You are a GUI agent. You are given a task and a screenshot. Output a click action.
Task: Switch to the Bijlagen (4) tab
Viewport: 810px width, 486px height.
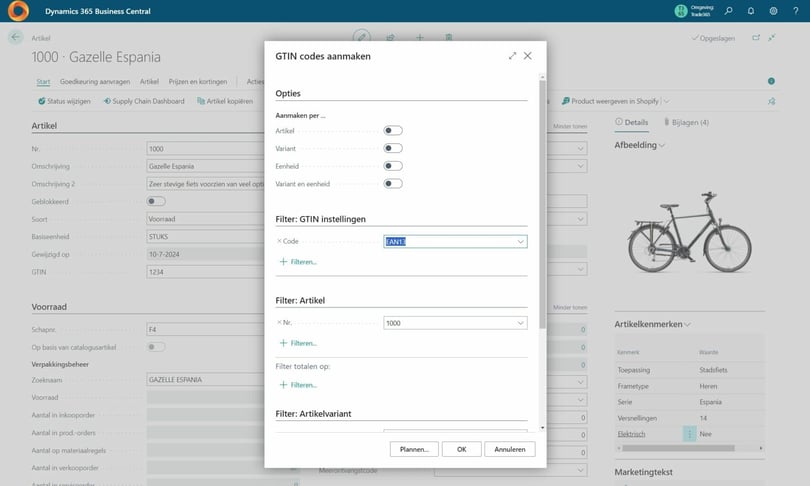pyautogui.click(x=687, y=122)
